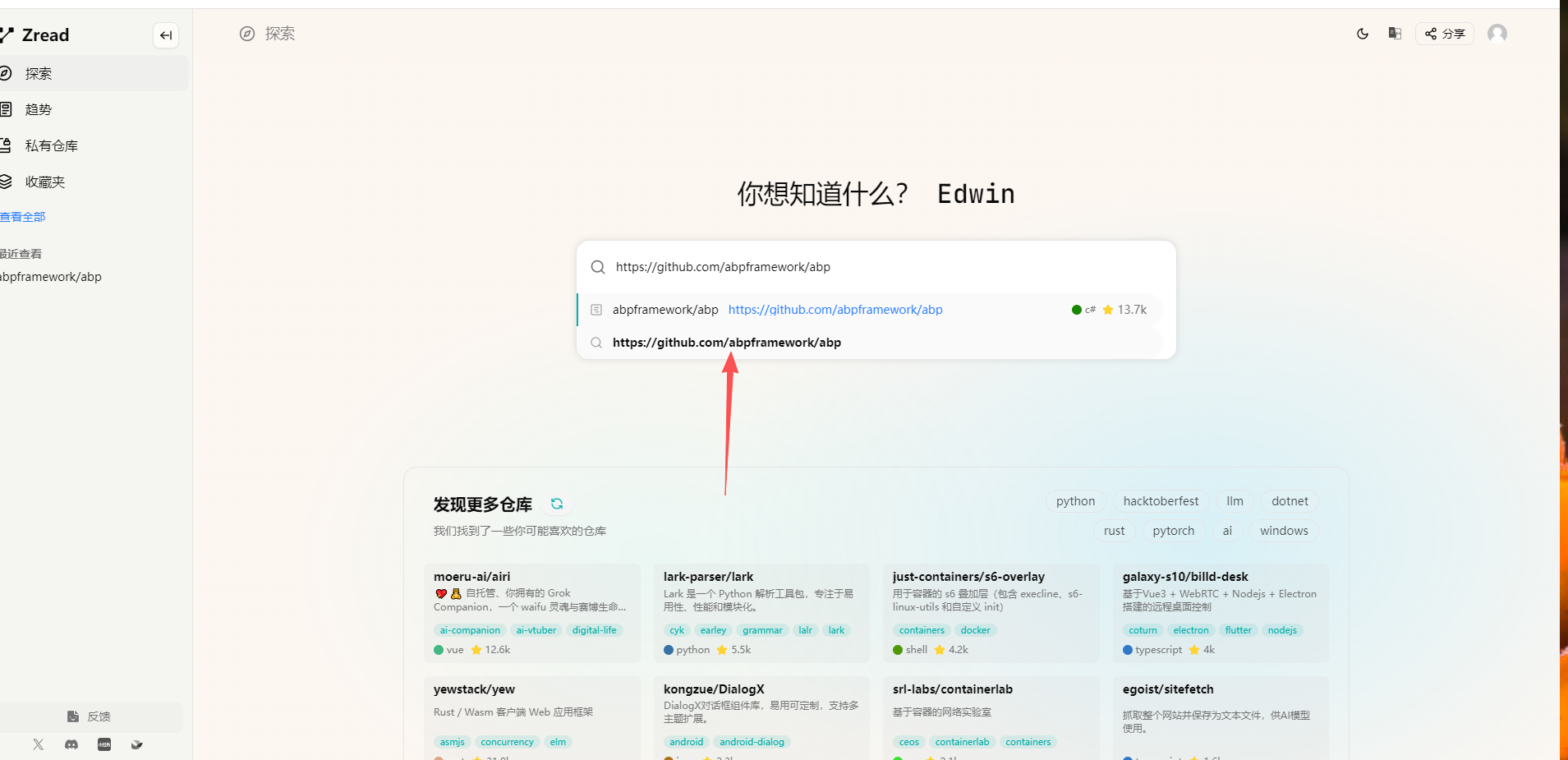The height and width of the screenshot is (760, 1568).
Task: Toggle dark mode with moon icon
Action: click(x=1363, y=34)
